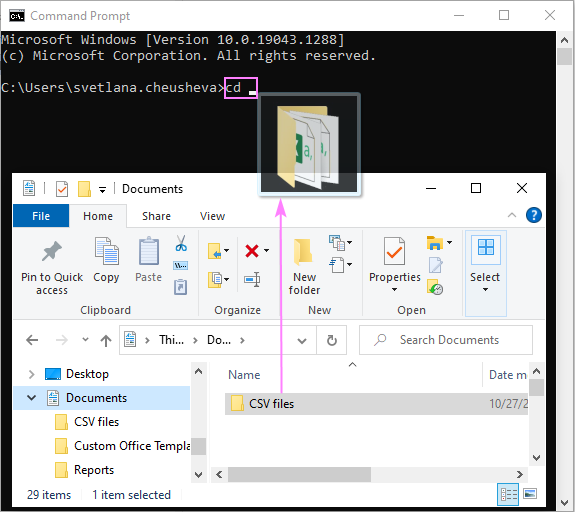The height and width of the screenshot is (512, 575).
Task: Collapse the ribbon with chevron
Action: click(512, 215)
